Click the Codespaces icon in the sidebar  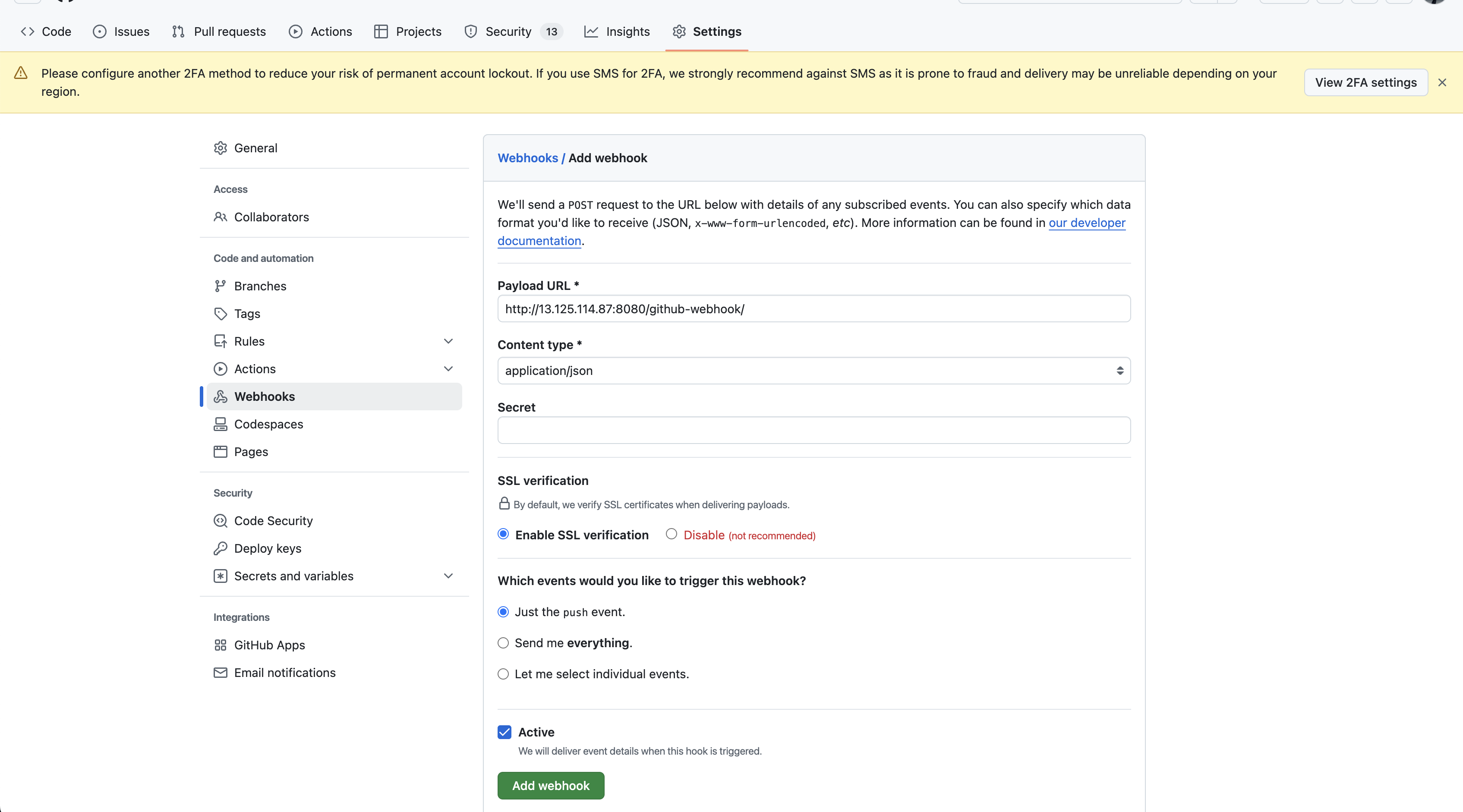point(221,424)
